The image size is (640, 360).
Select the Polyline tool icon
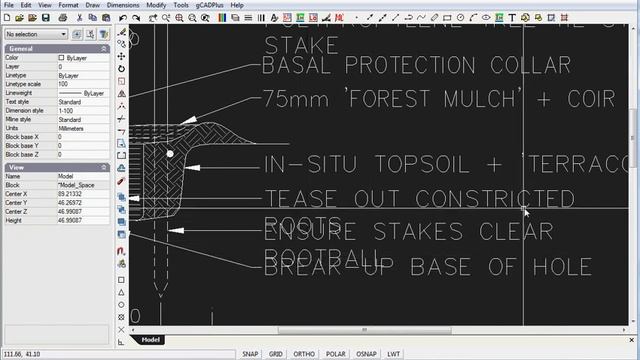(x=408, y=18)
